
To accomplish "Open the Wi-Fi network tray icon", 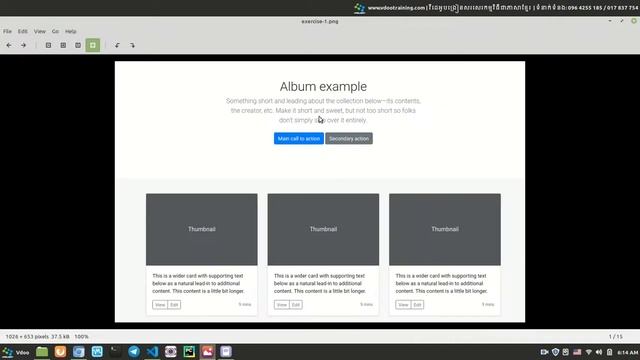I will pyautogui.click(x=589, y=352).
